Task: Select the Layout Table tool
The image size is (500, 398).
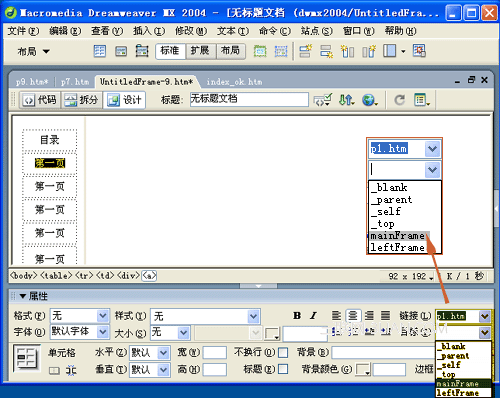Action: click(260, 51)
